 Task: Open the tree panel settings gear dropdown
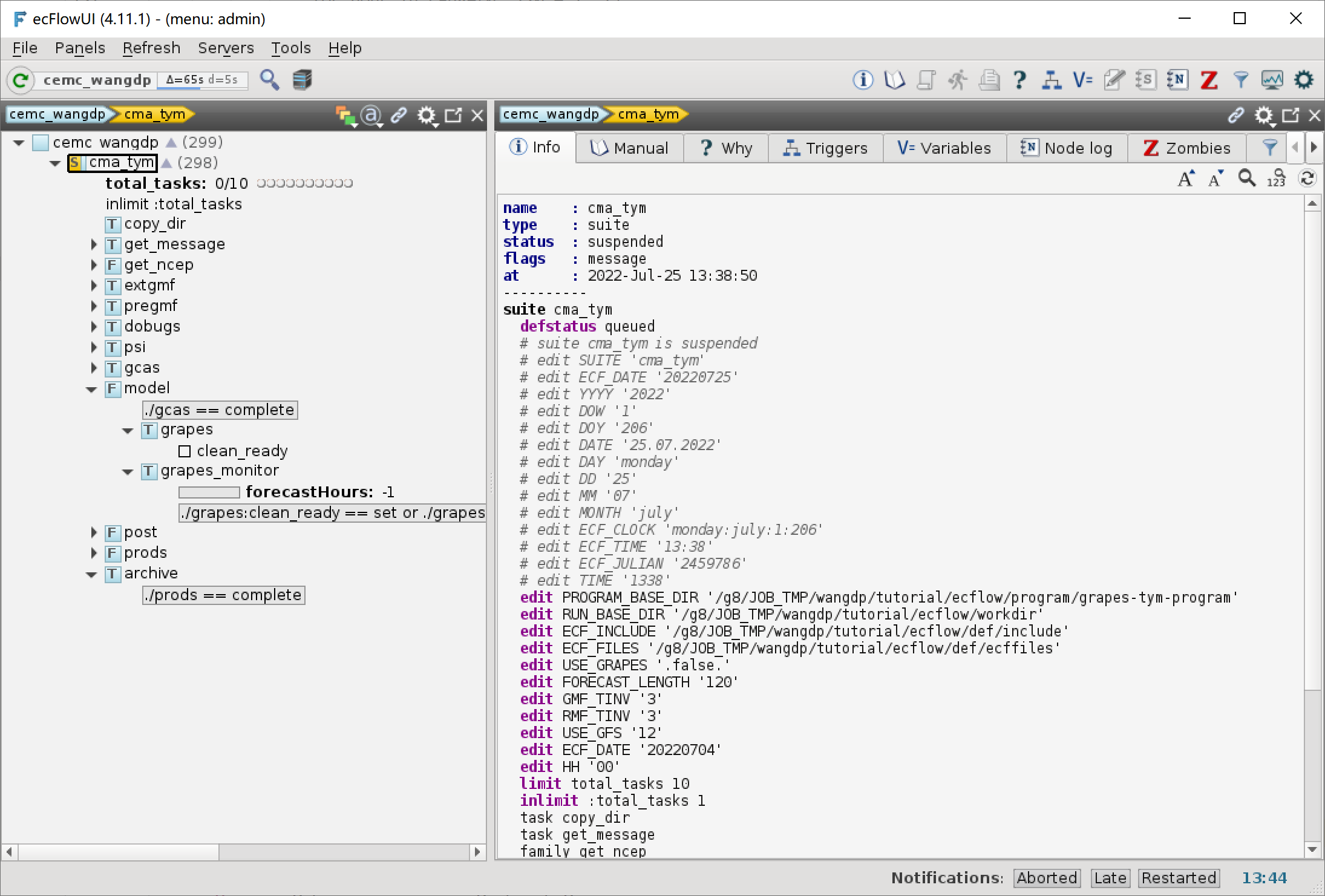427,116
